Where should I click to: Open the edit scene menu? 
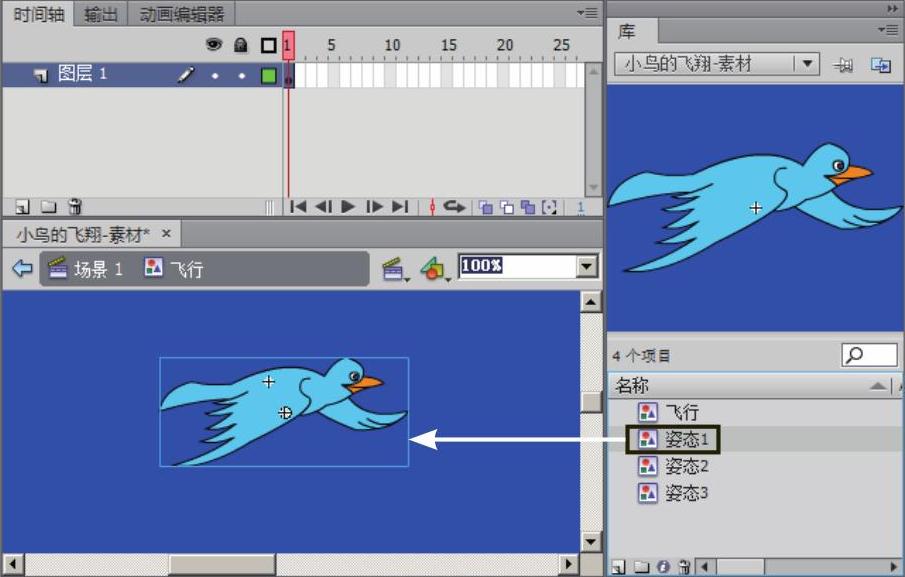[x=395, y=269]
